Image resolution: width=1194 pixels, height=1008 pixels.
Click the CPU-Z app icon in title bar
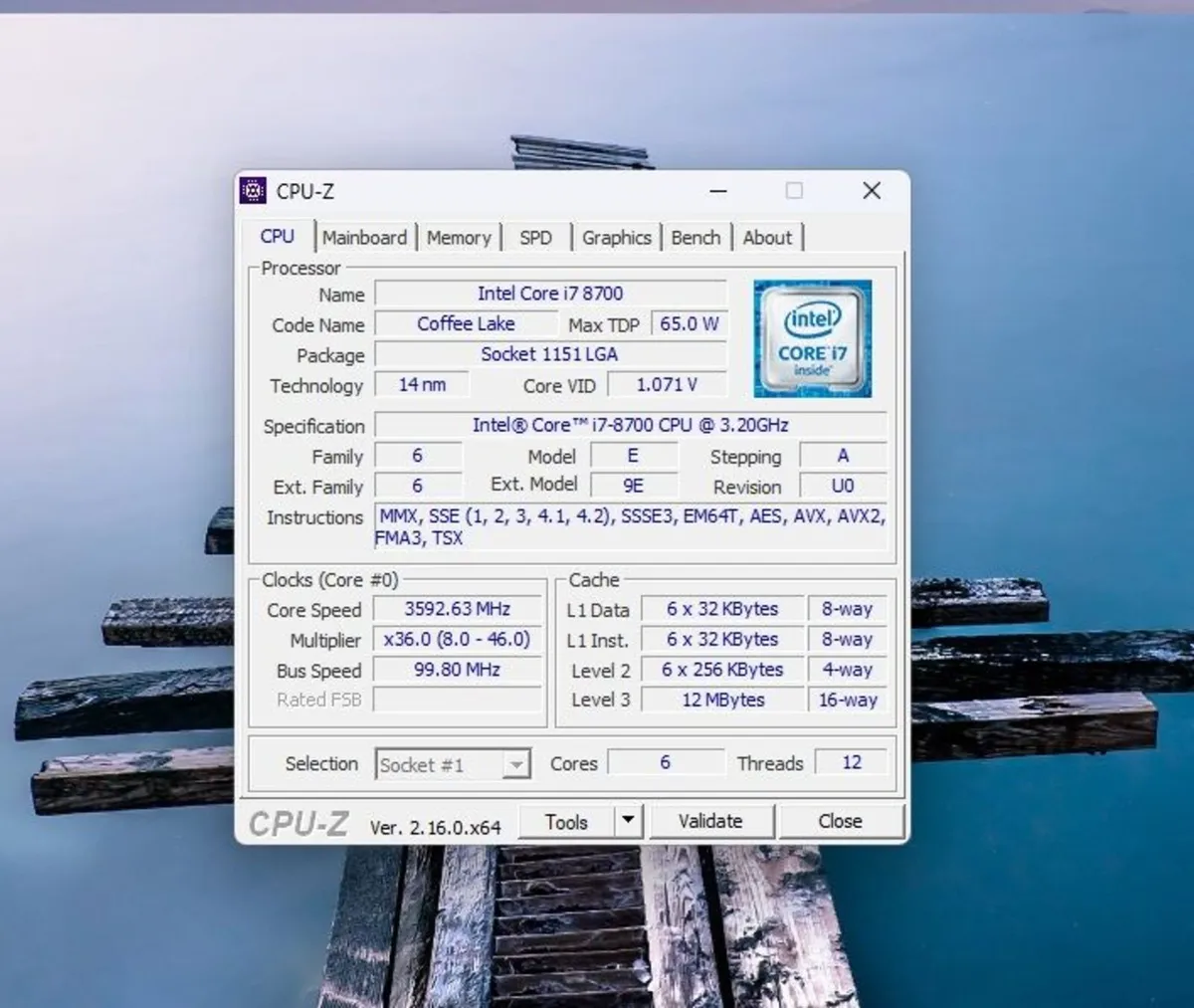[254, 190]
